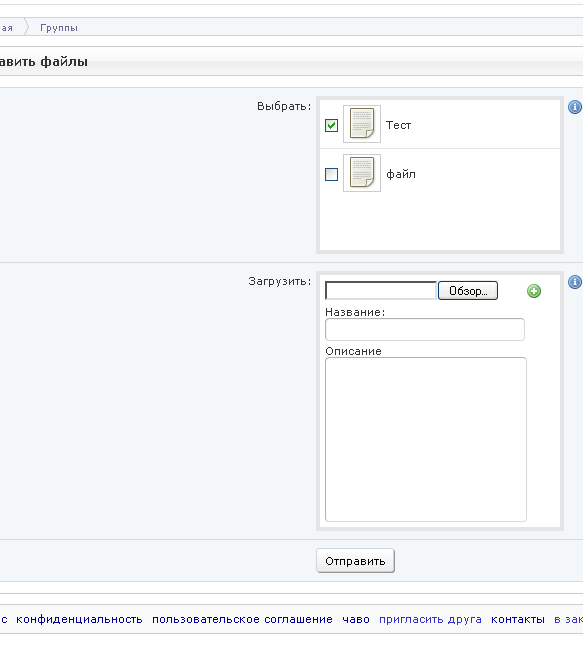Follow the пригласить друга link
This screenshot has width=583, height=654.
pyautogui.click(x=430, y=619)
